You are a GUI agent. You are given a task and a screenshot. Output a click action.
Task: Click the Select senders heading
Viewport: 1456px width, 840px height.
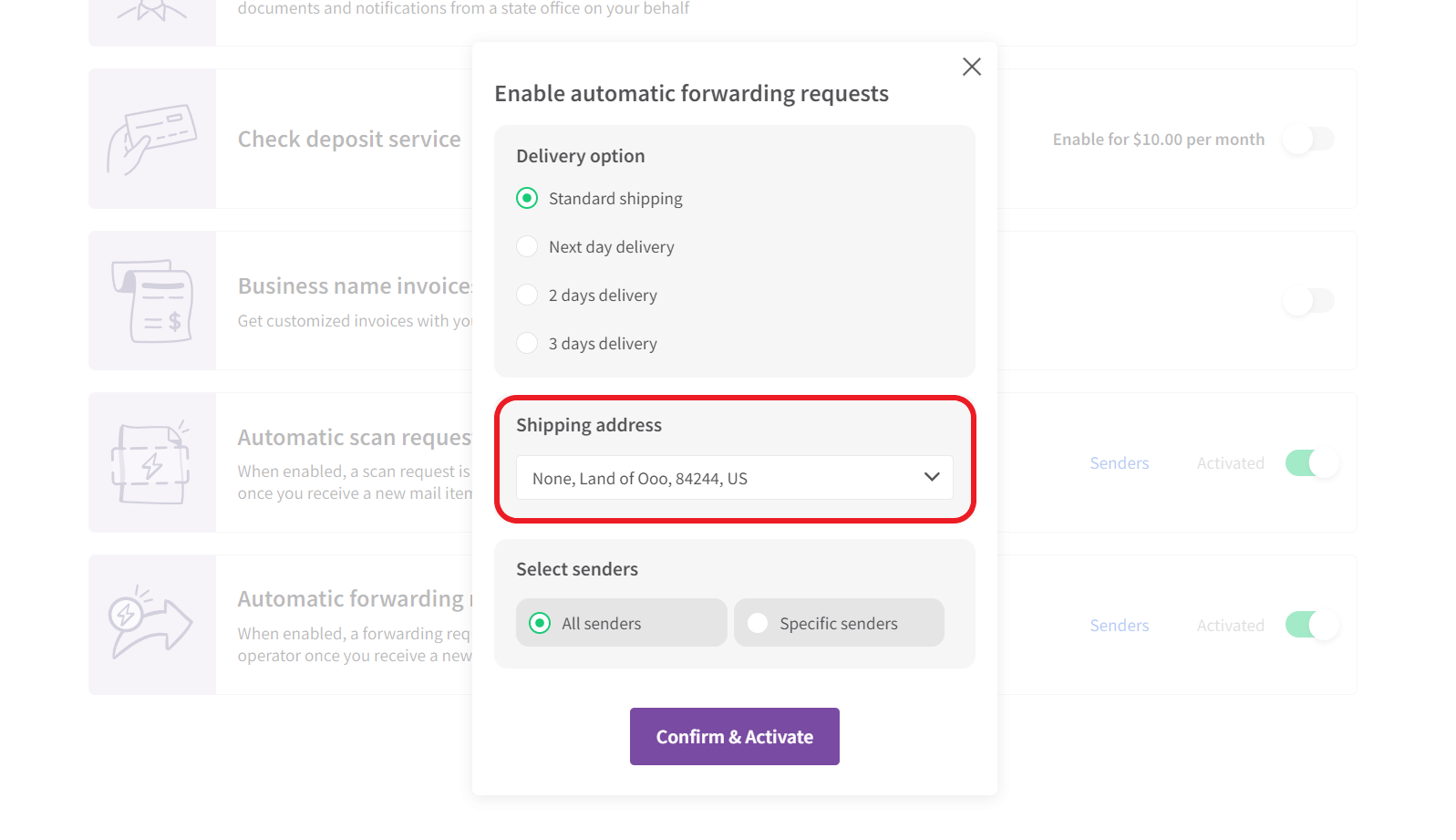tap(577, 569)
